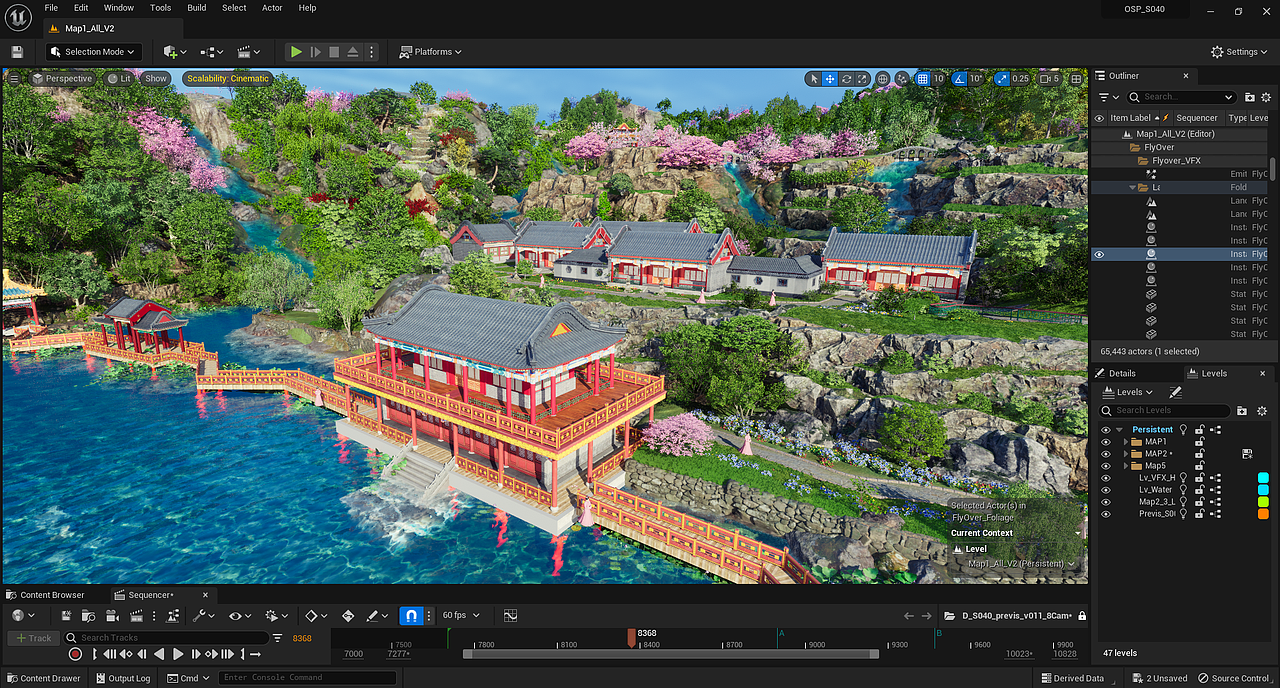Adjust camera speed setting 5
The width and height of the screenshot is (1280, 688).
click(x=1050, y=79)
